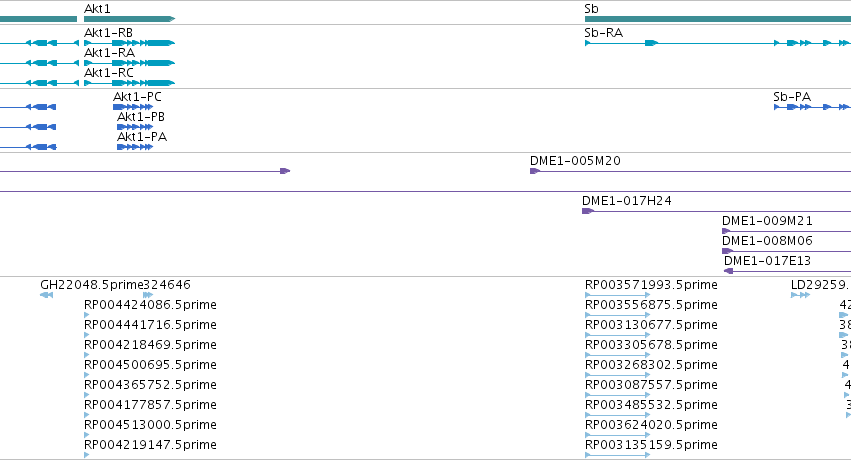Click the LD29259 EST label
The image size is (851, 460).
(821, 285)
